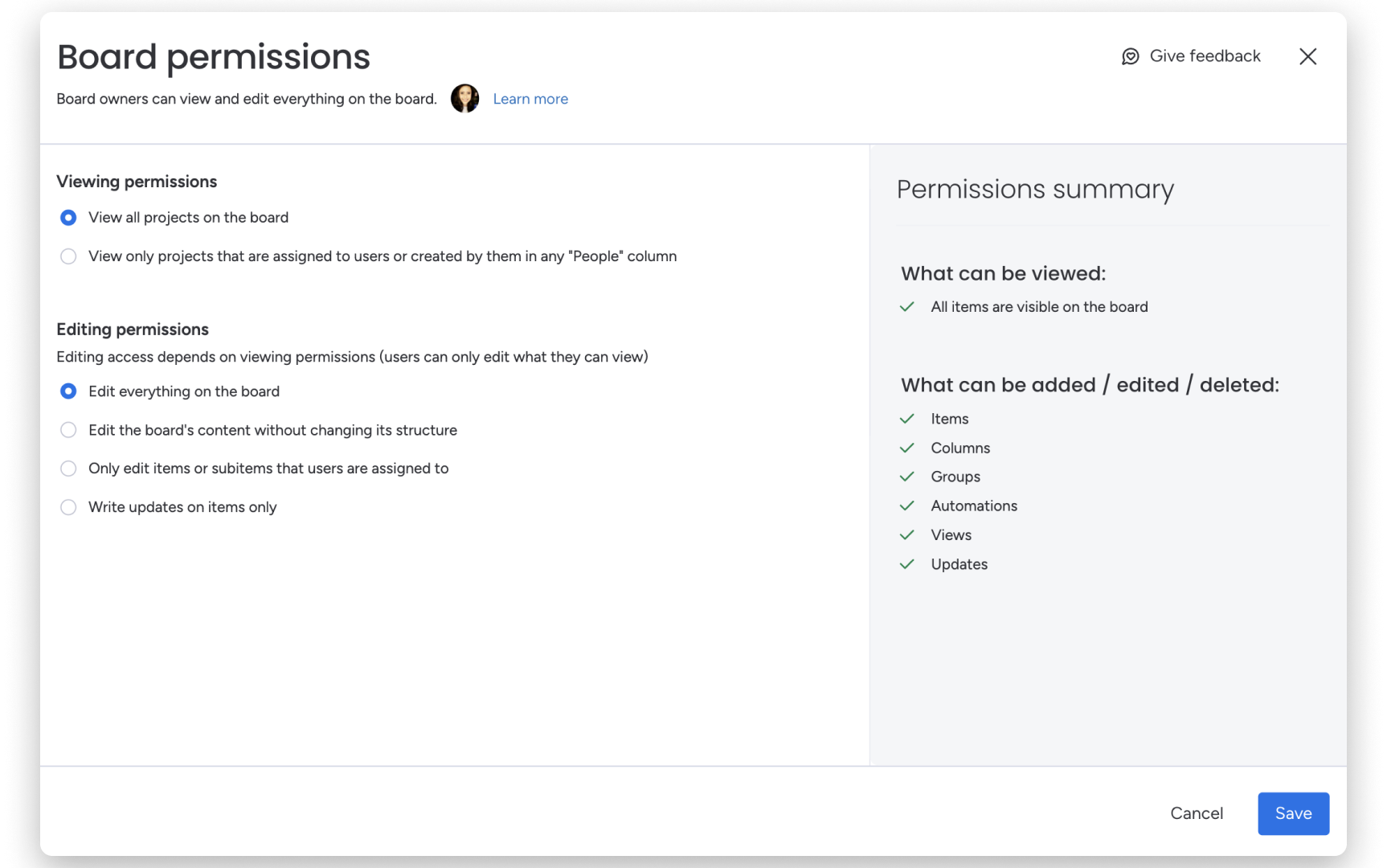This screenshot has width=1387, height=868.
Task: Click the 'Permissions summary' panel heading
Action: (1036, 190)
